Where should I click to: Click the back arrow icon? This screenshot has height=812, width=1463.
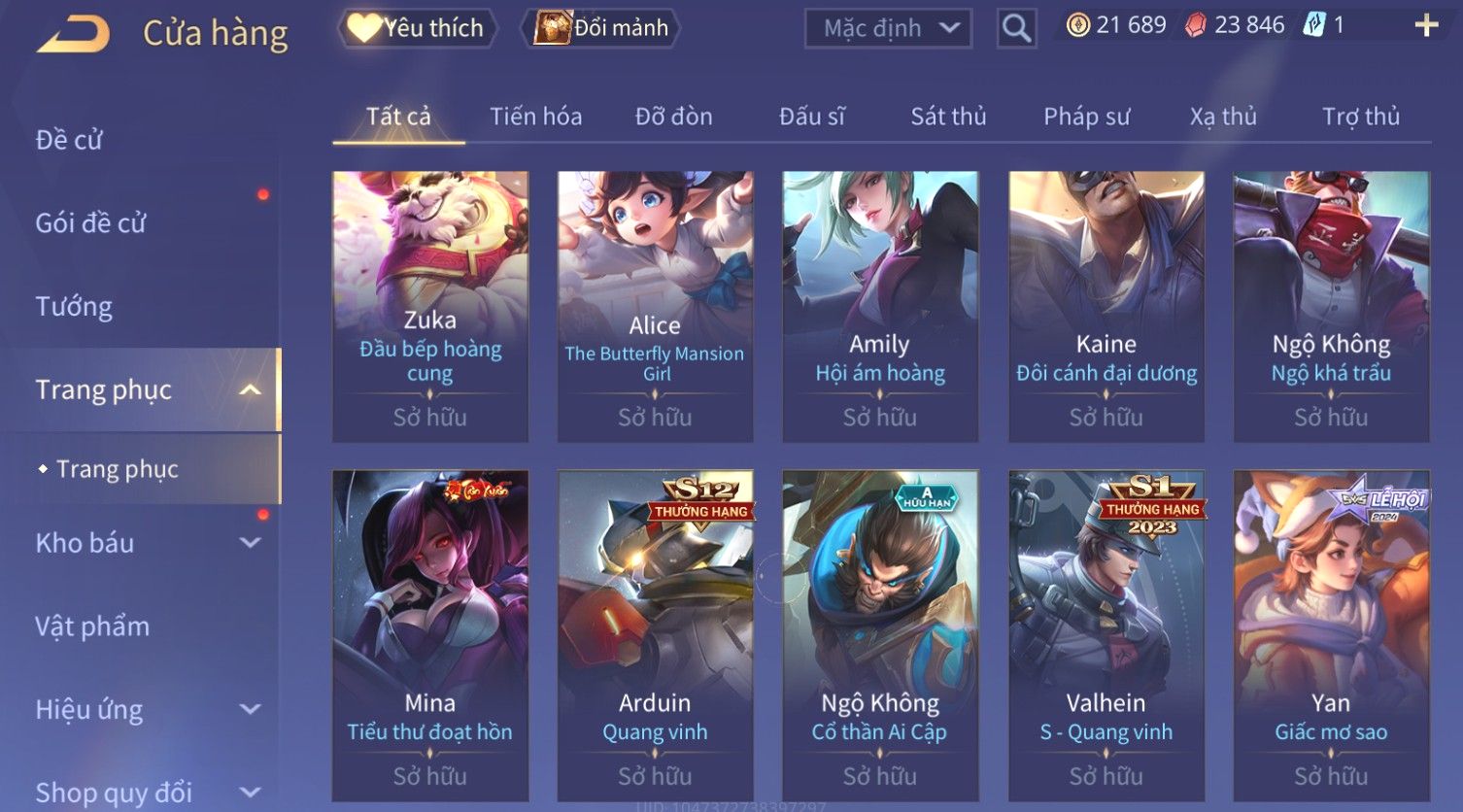[x=74, y=34]
